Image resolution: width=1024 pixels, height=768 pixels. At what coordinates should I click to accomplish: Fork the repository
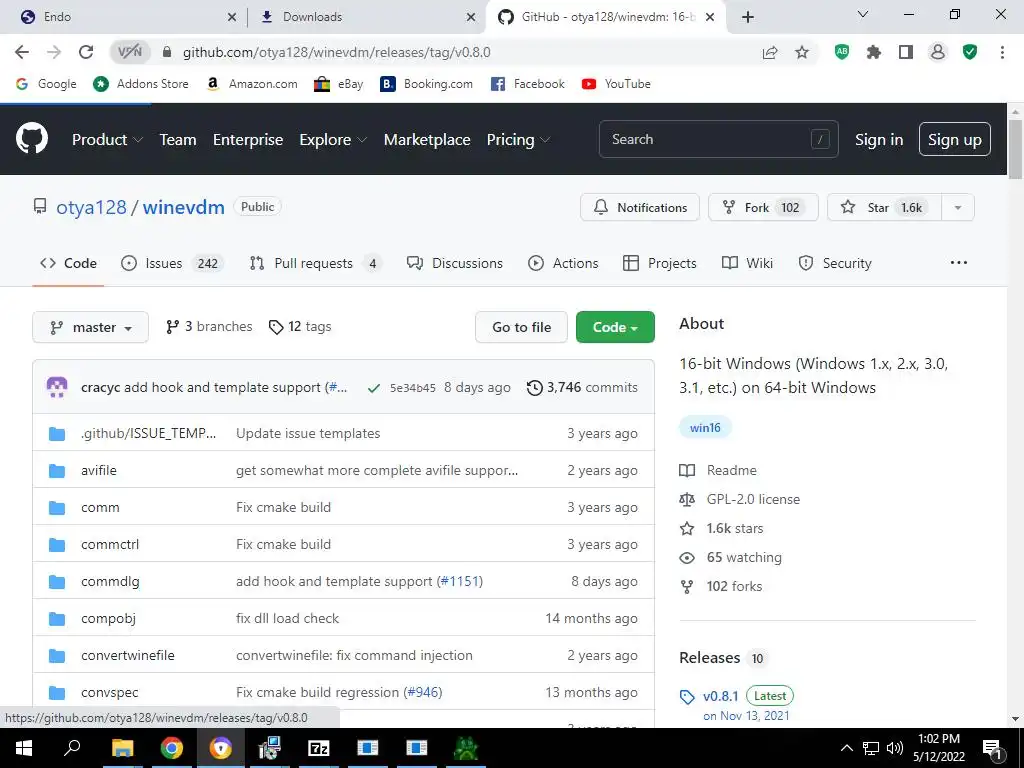[x=763, y=208]
